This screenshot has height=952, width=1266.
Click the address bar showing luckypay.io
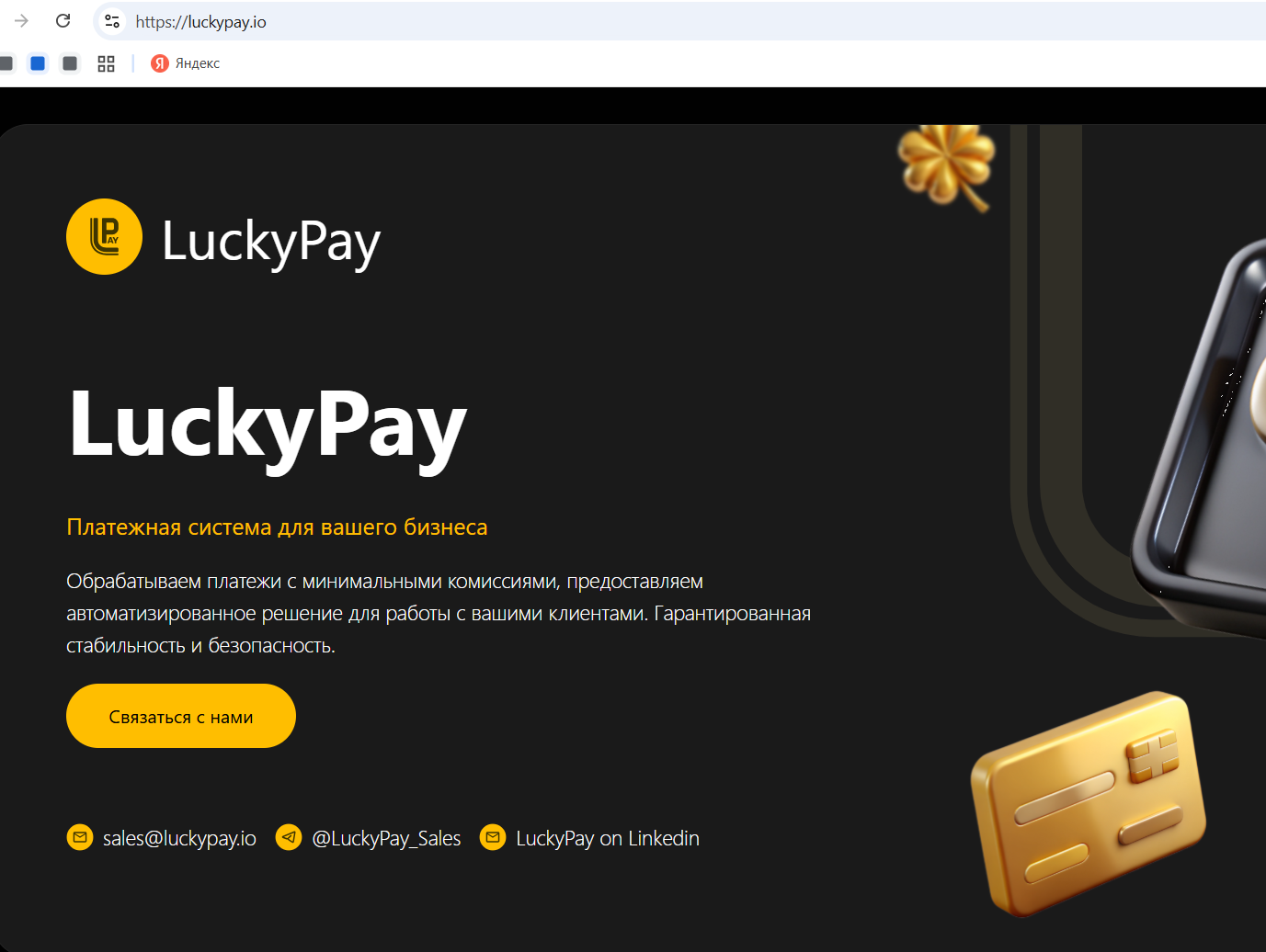tap(680, 21)
